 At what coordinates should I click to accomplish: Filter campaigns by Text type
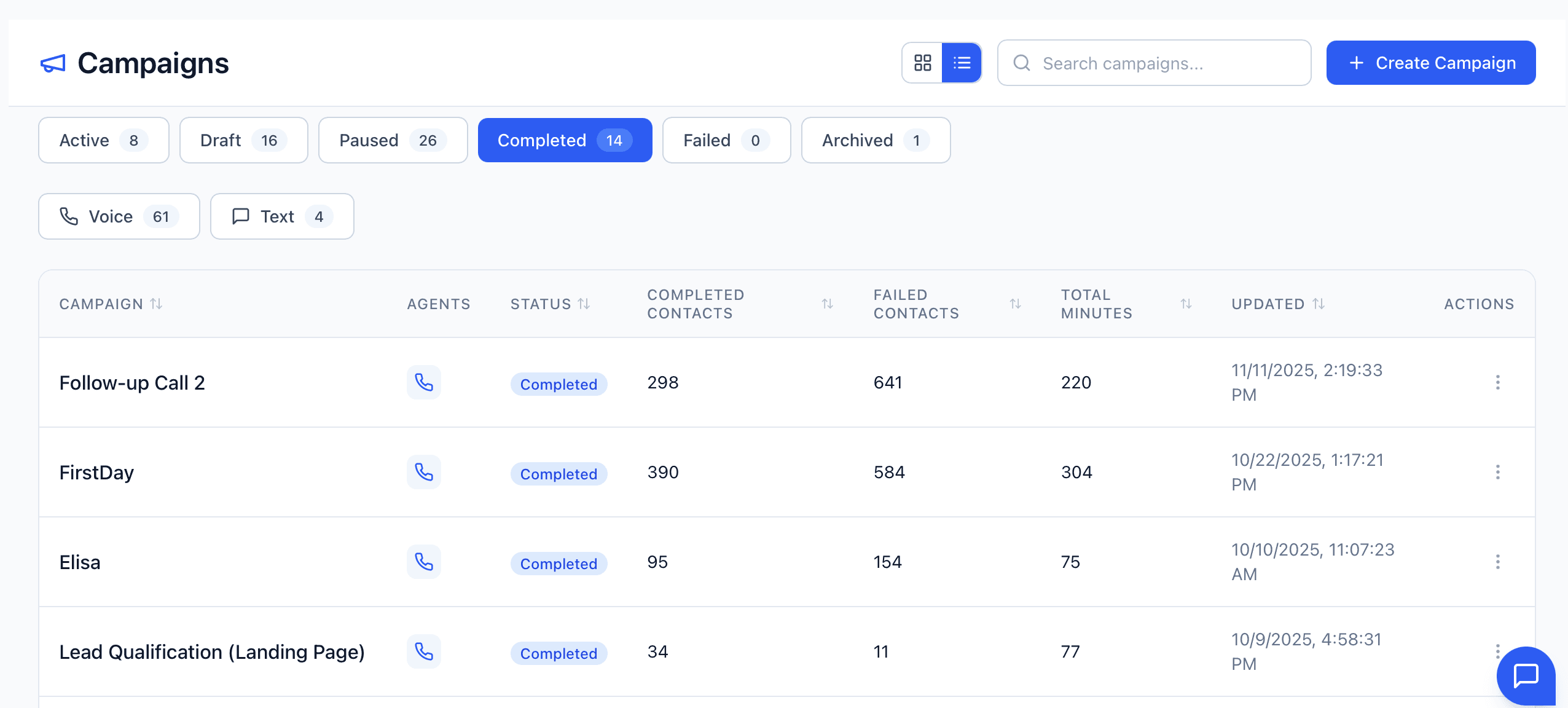pyautogui.click(x=282, y=216)
